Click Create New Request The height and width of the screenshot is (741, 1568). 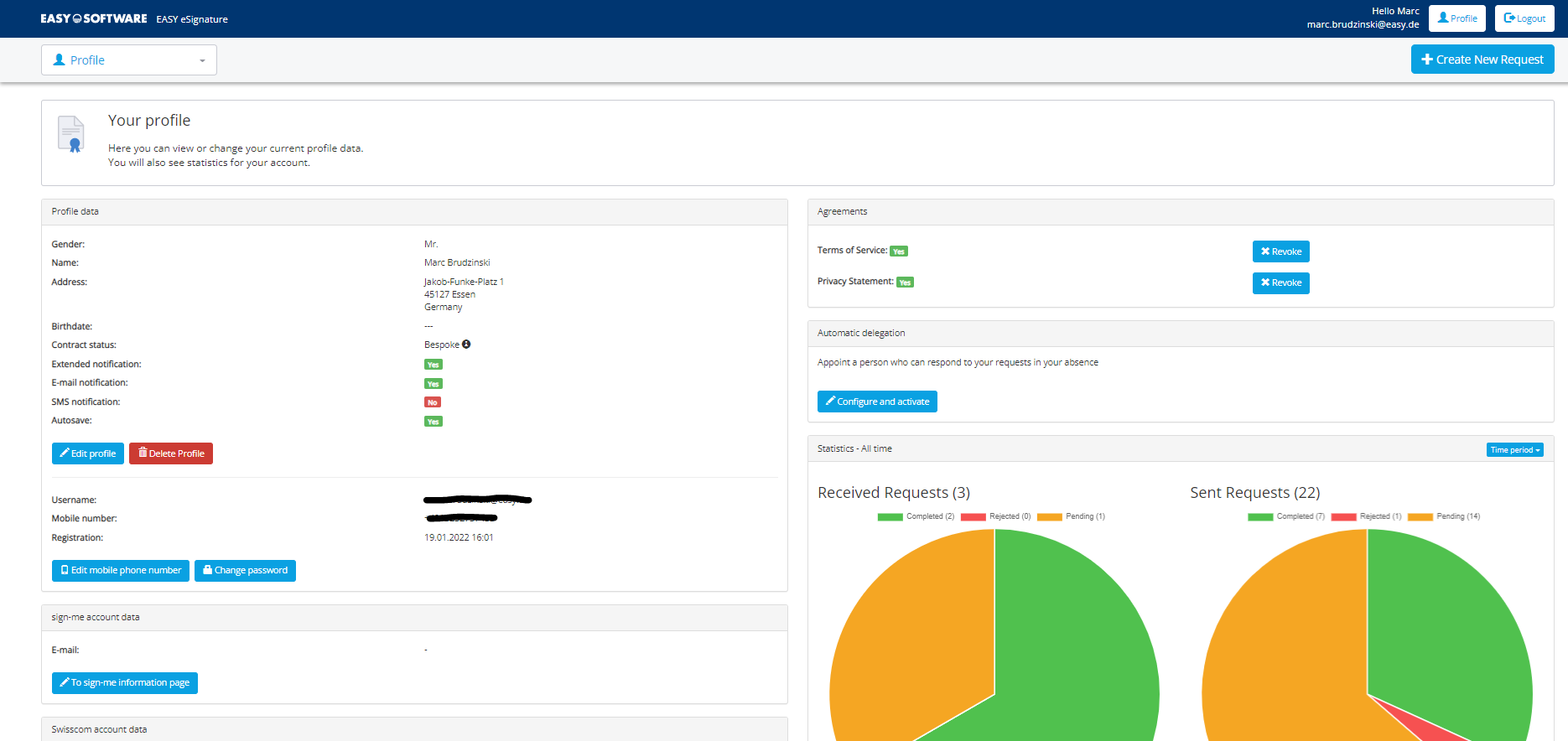coord(1482,60)
